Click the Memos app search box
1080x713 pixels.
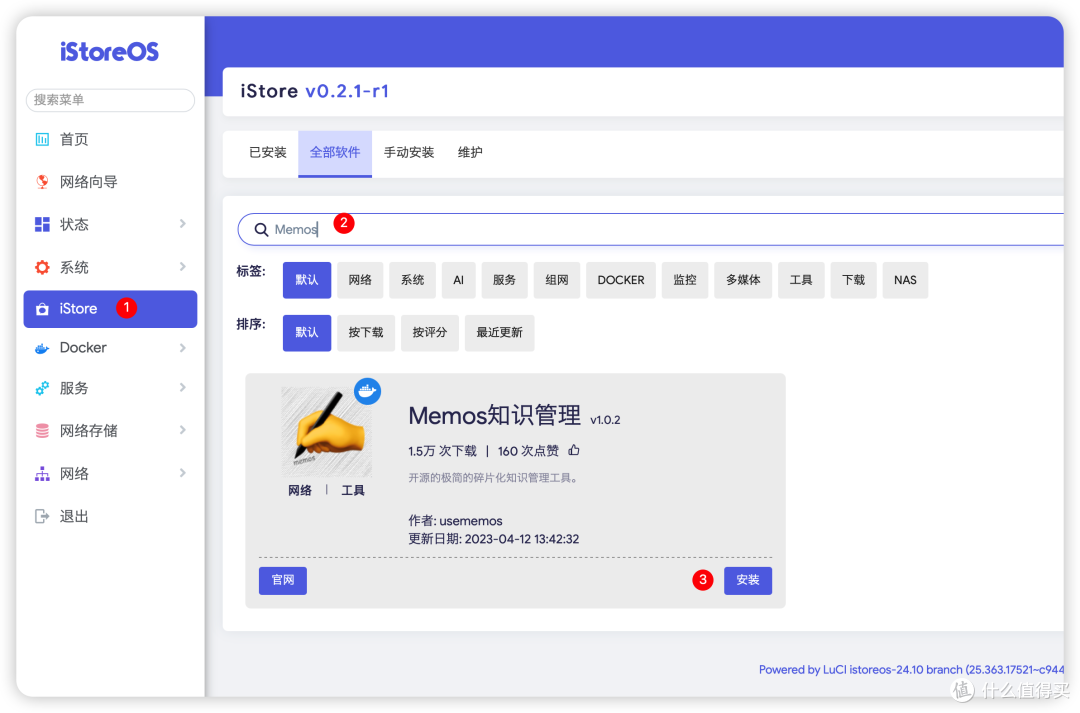click(650, 230)
